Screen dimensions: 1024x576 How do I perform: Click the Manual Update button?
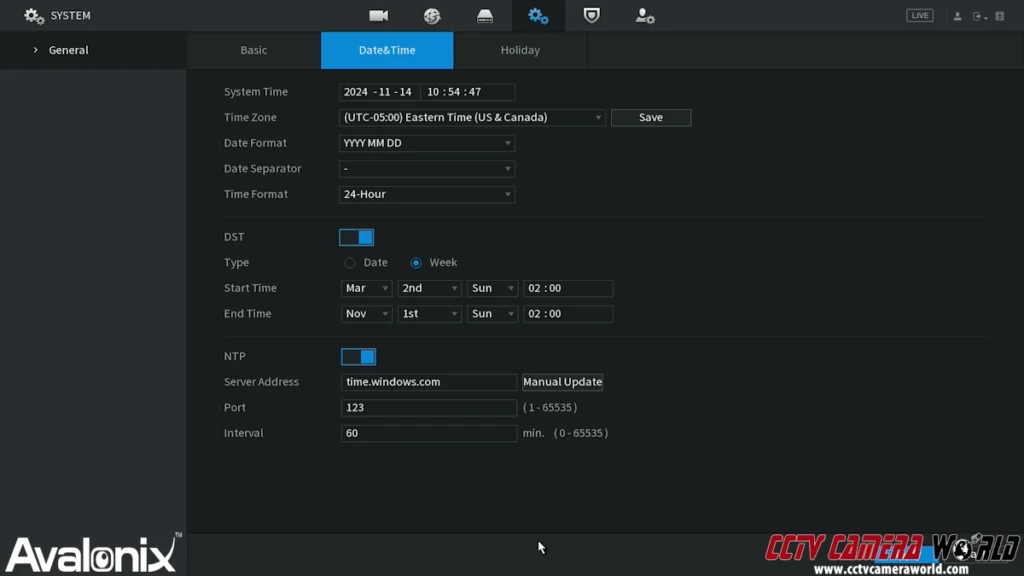(x=562, y=382)
